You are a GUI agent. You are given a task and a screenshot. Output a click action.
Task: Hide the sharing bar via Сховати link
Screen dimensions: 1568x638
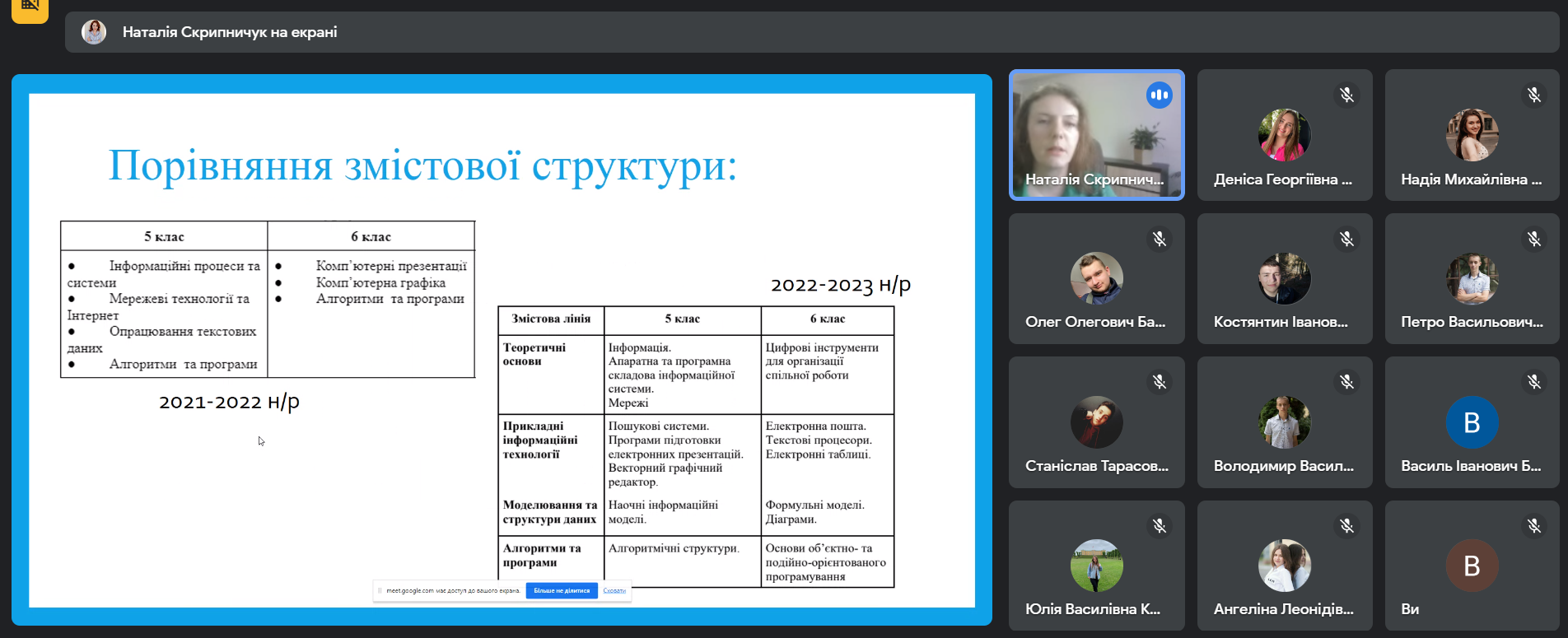614,590
